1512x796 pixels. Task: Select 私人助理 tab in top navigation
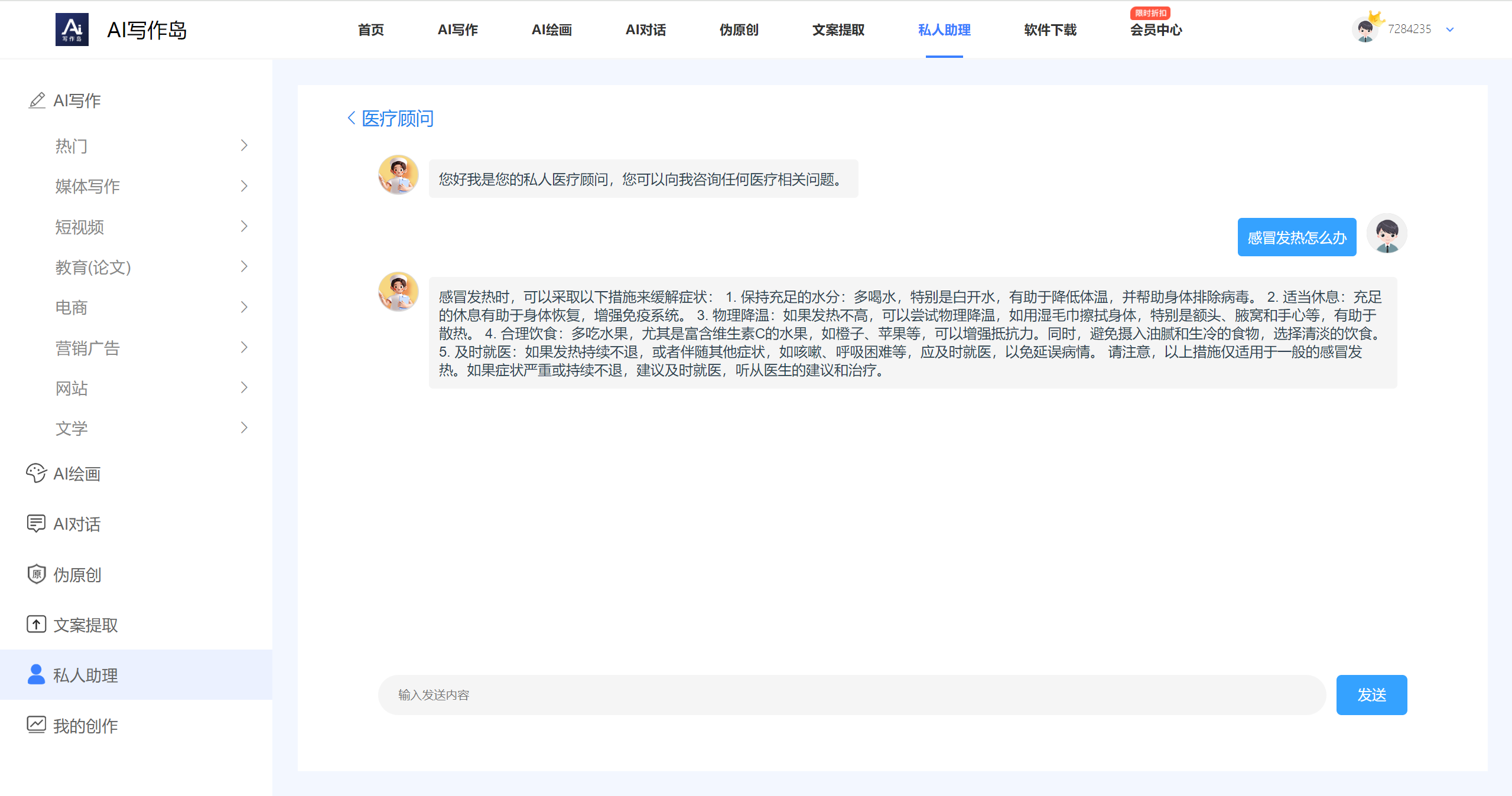pos(944,30)
